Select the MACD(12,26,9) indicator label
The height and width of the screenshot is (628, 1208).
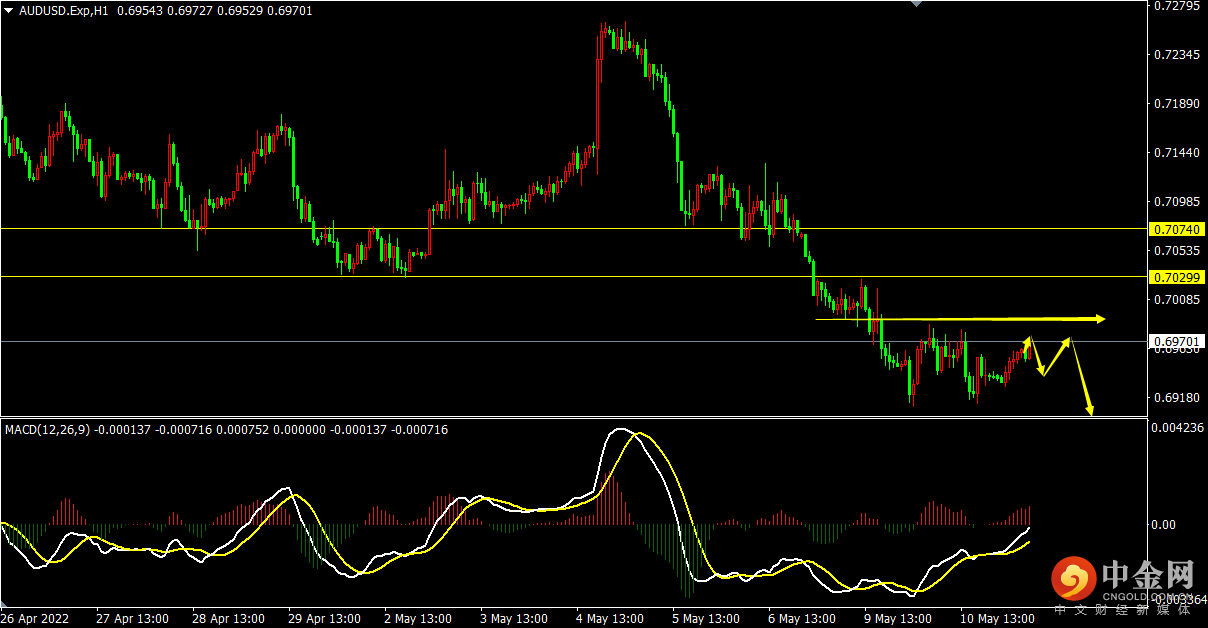point(47,430)
